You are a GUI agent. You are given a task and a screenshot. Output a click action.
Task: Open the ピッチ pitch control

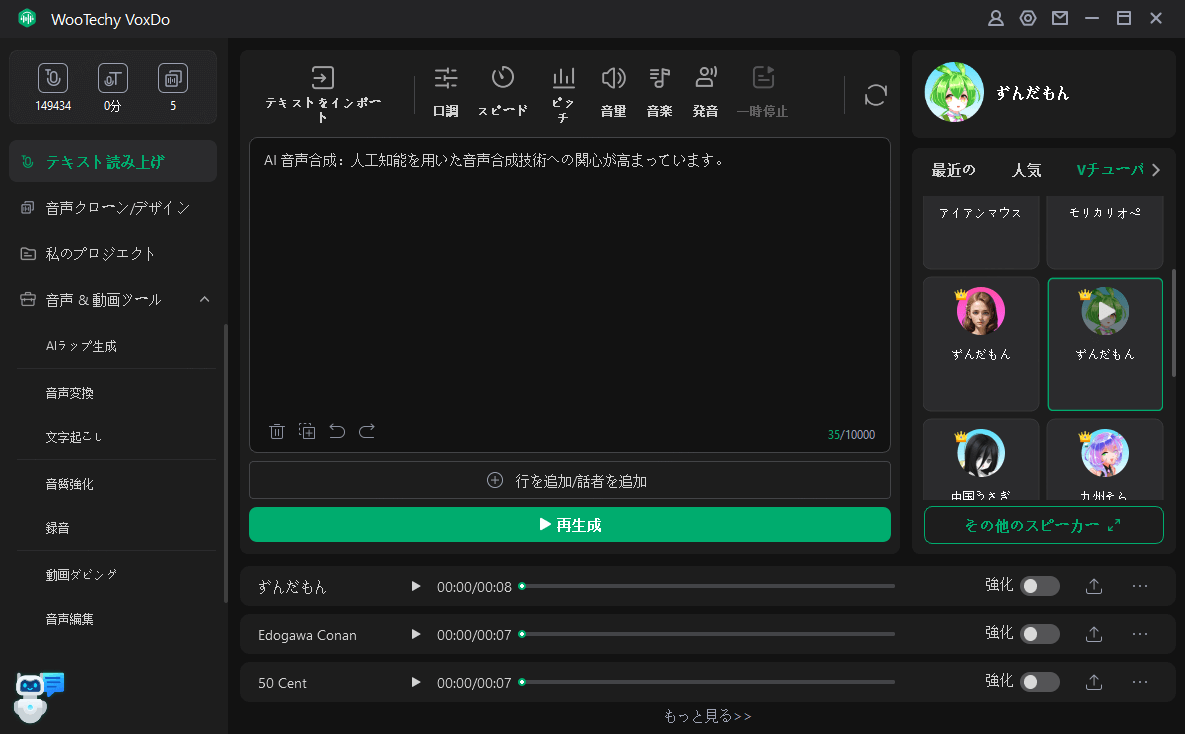563,94
